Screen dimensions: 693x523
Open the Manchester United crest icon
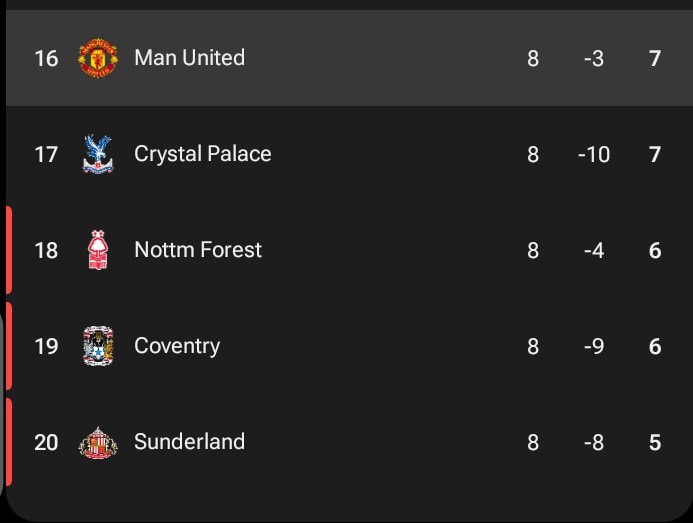tap(98, 58)
